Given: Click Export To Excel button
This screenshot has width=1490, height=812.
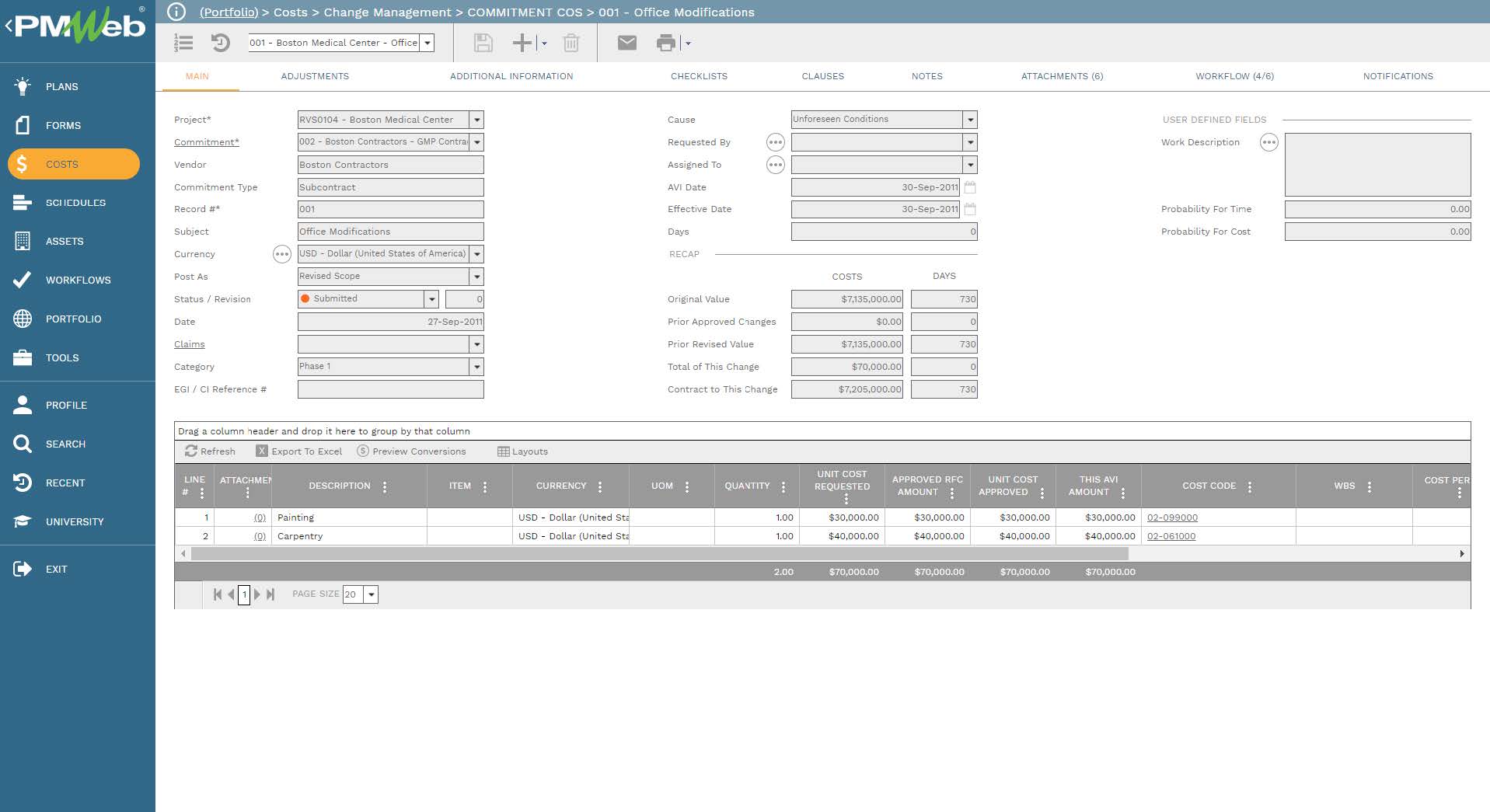Looking at the screenshot, I should (x=299, y=451).
